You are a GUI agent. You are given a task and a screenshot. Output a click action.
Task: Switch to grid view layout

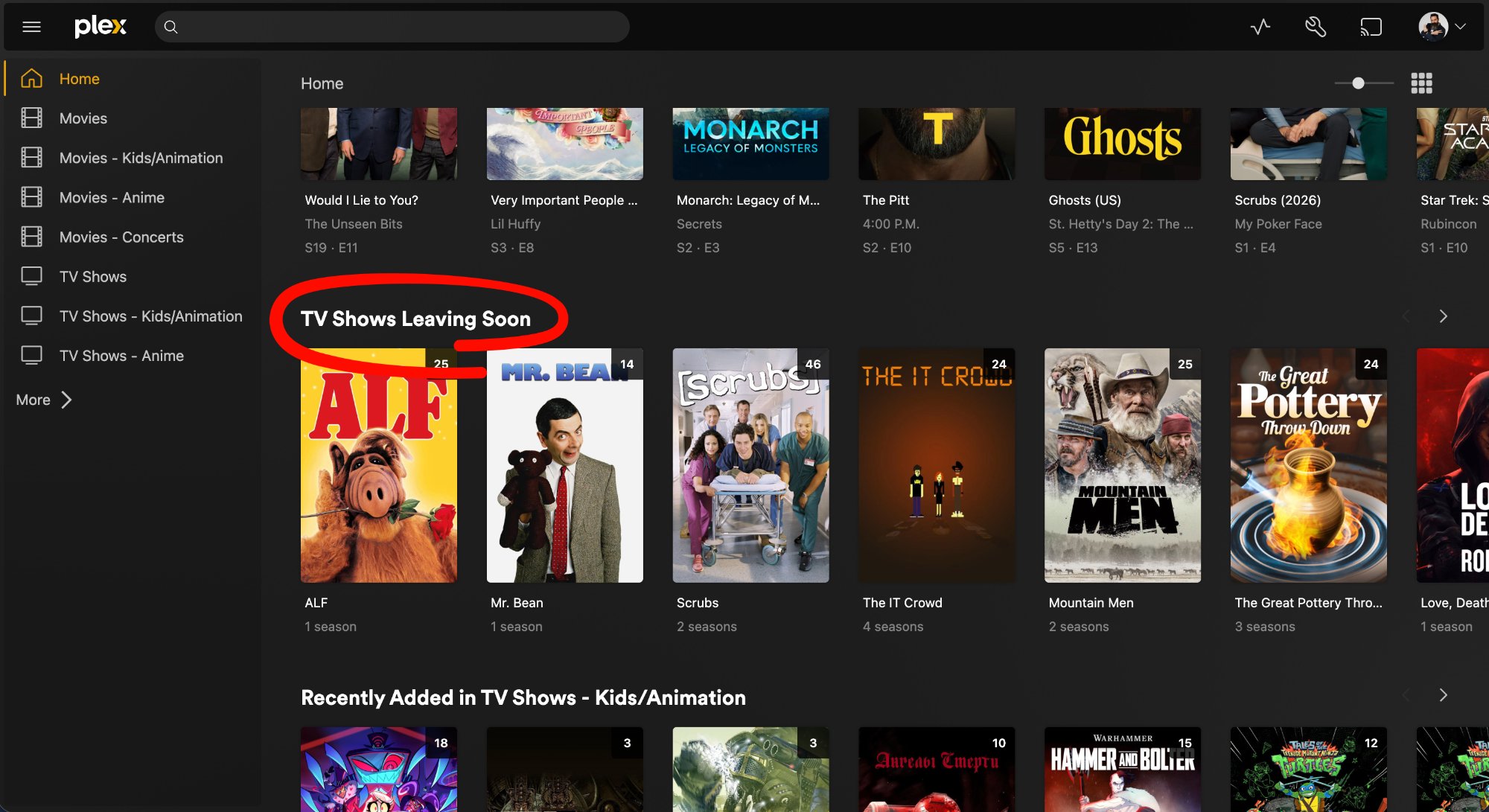1421,83
